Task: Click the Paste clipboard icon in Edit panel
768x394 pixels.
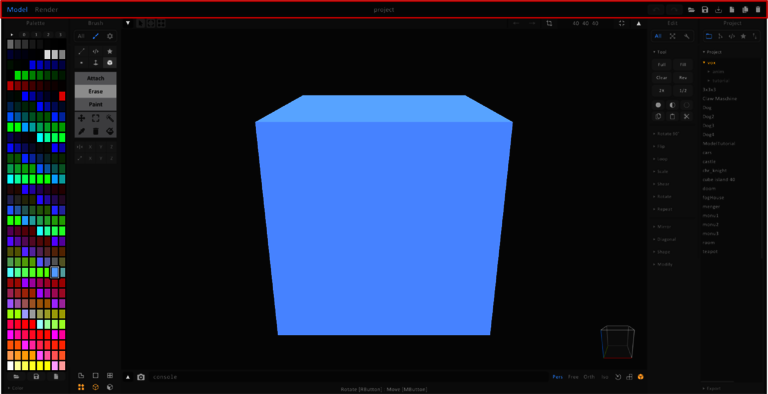Action: 672,117
